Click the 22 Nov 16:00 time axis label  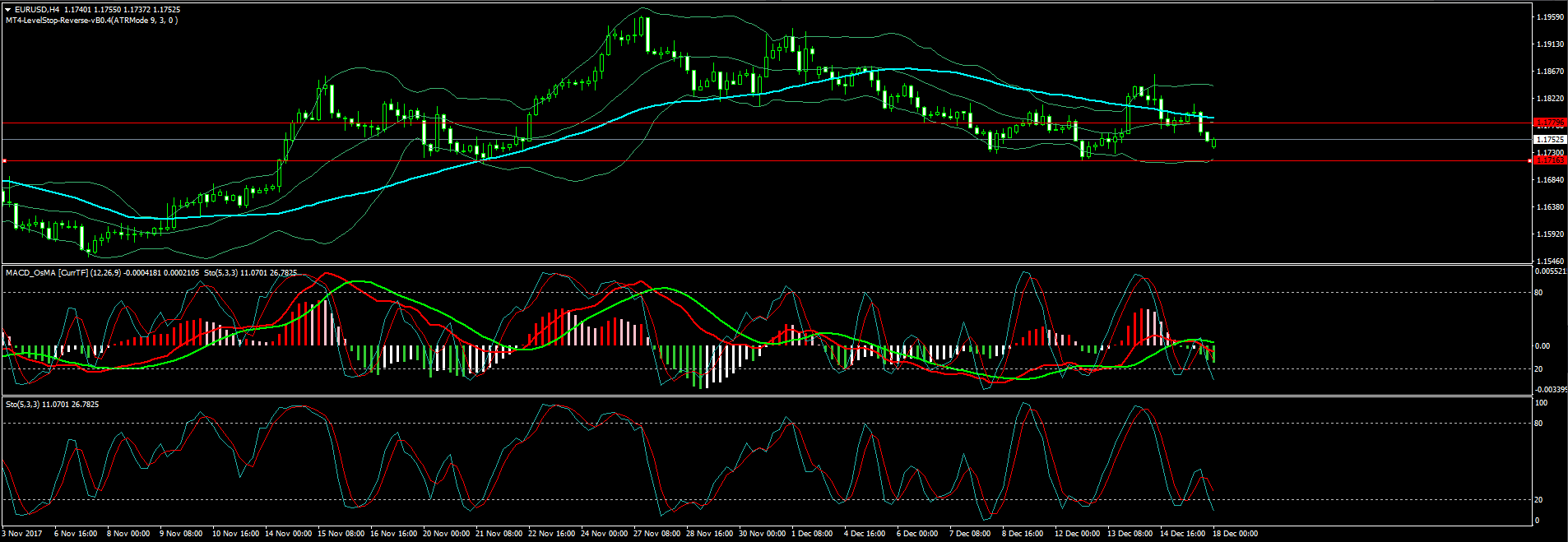point(551,534)
